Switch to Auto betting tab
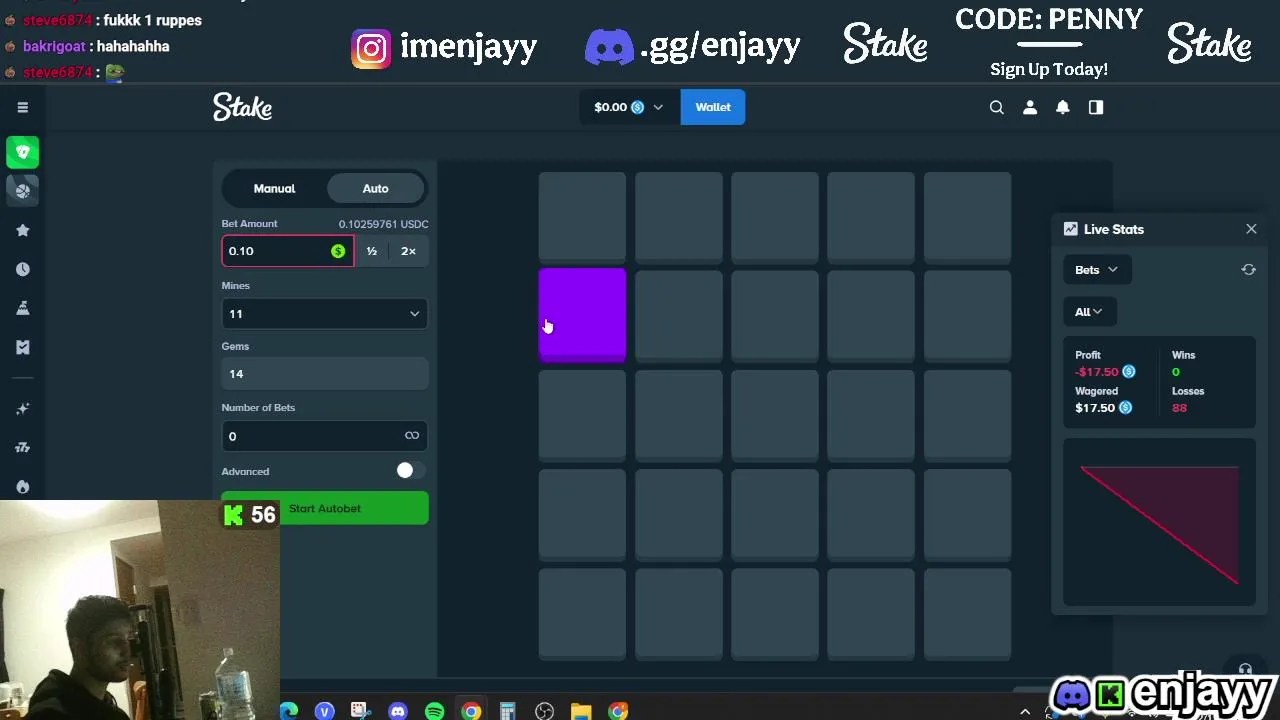The image size is (1280, 720). tap(375, 188)
